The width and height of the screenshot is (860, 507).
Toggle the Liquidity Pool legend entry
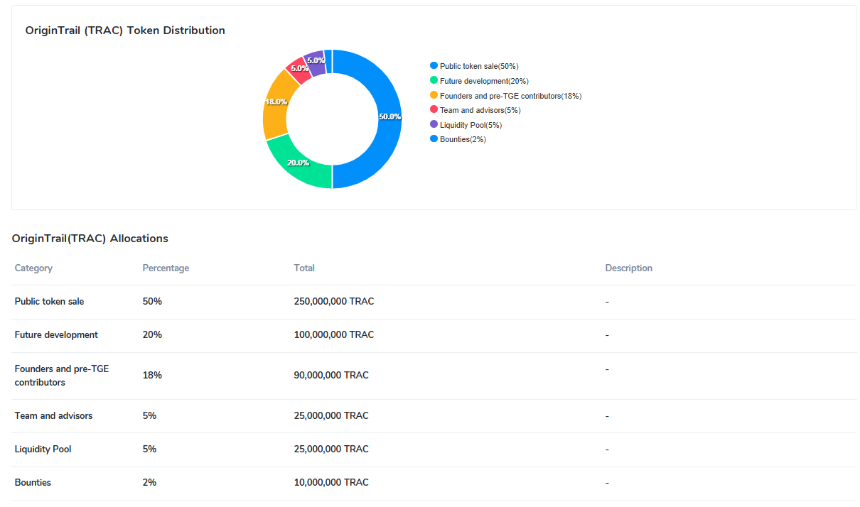click(x=466, y=125)
